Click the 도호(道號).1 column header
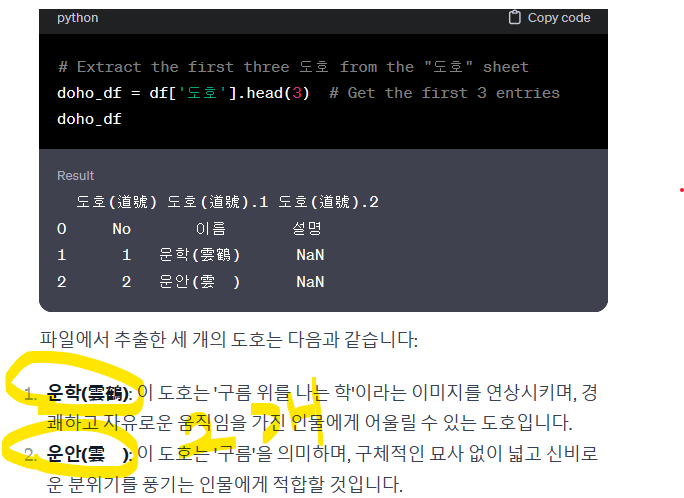The width and height of the screenshot is (684, 498). (x=218, y=202)
